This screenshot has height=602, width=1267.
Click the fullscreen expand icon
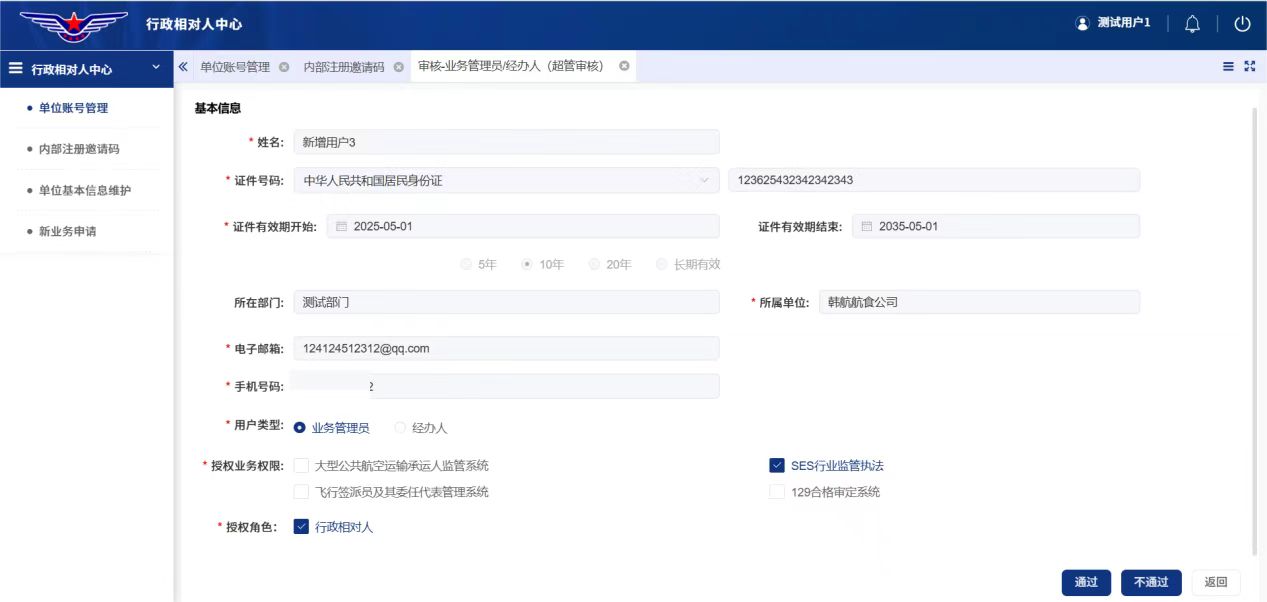pos(1249,66)
